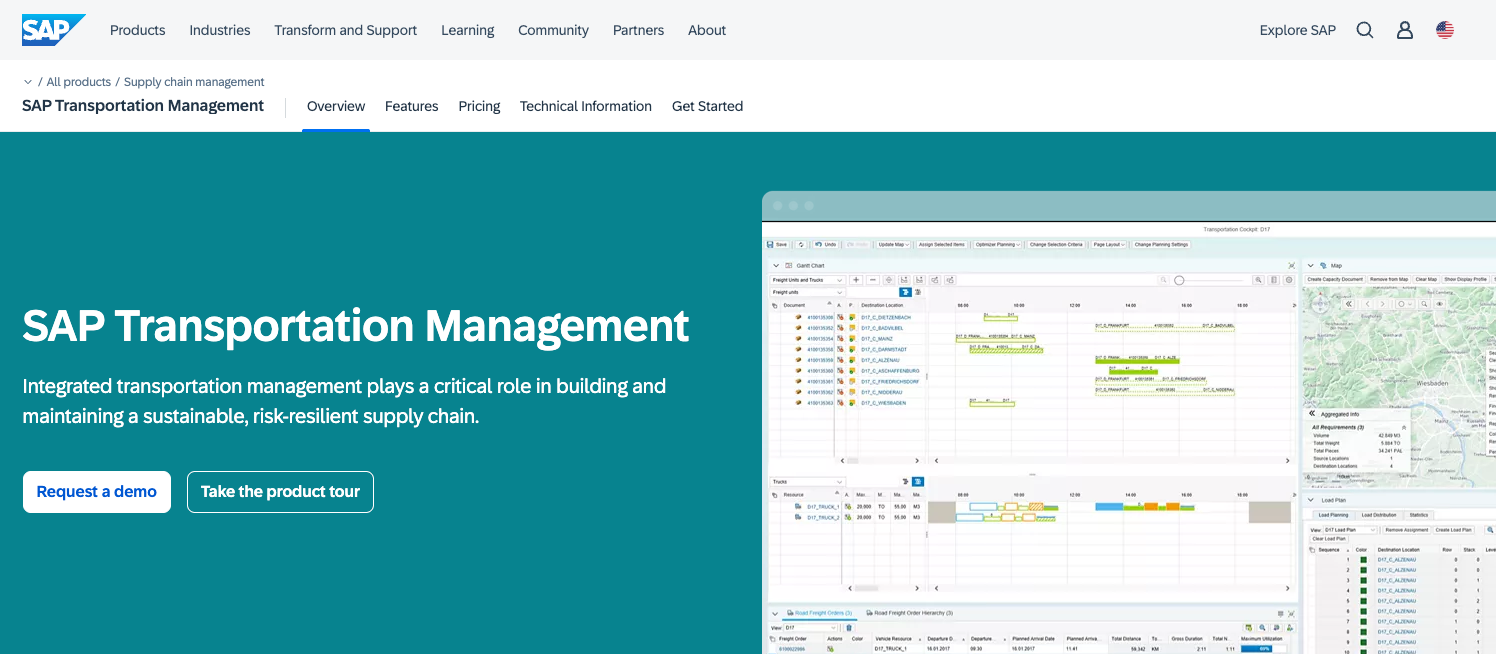Go to Supply chain management breadcrumb
The image size is (1496, 654).
point(194,82)
